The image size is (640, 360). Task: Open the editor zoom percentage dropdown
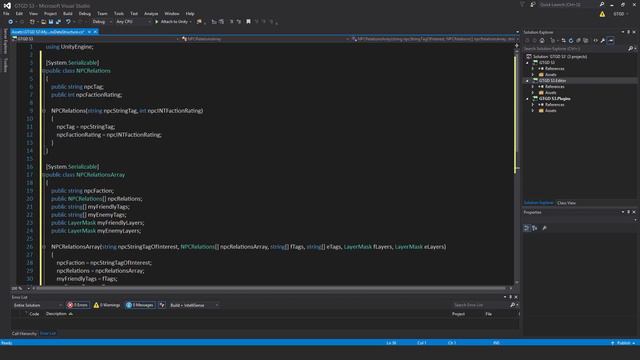tap(28, 289)
